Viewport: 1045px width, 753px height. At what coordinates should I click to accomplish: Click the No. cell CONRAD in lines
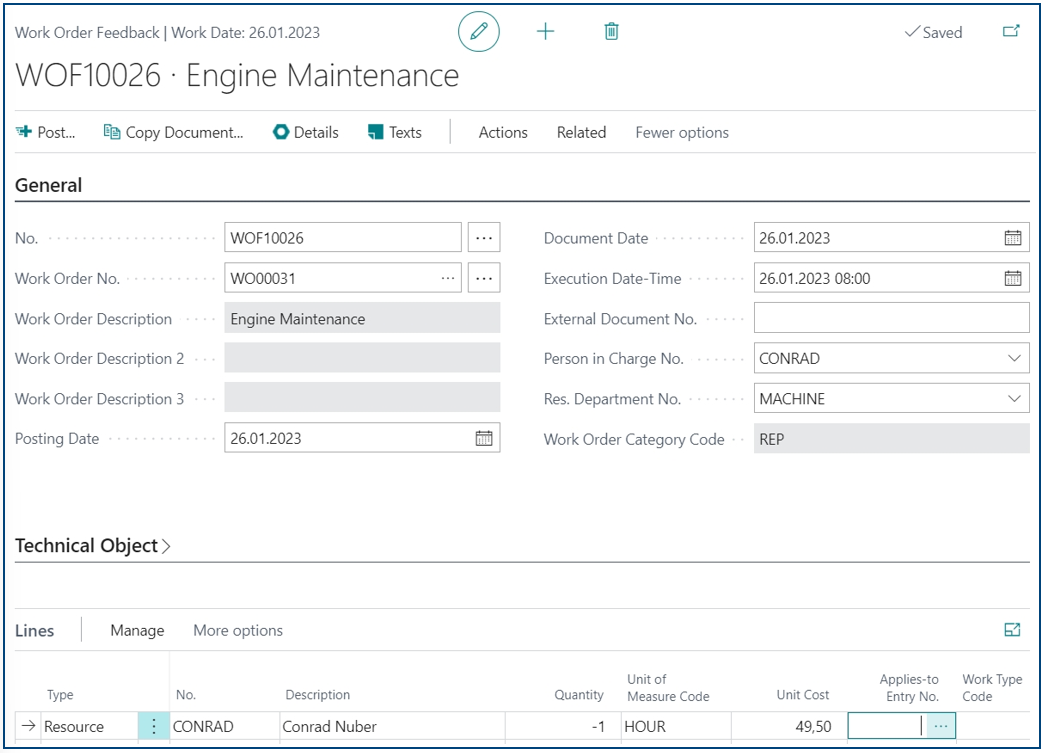[x=224, y=726]
